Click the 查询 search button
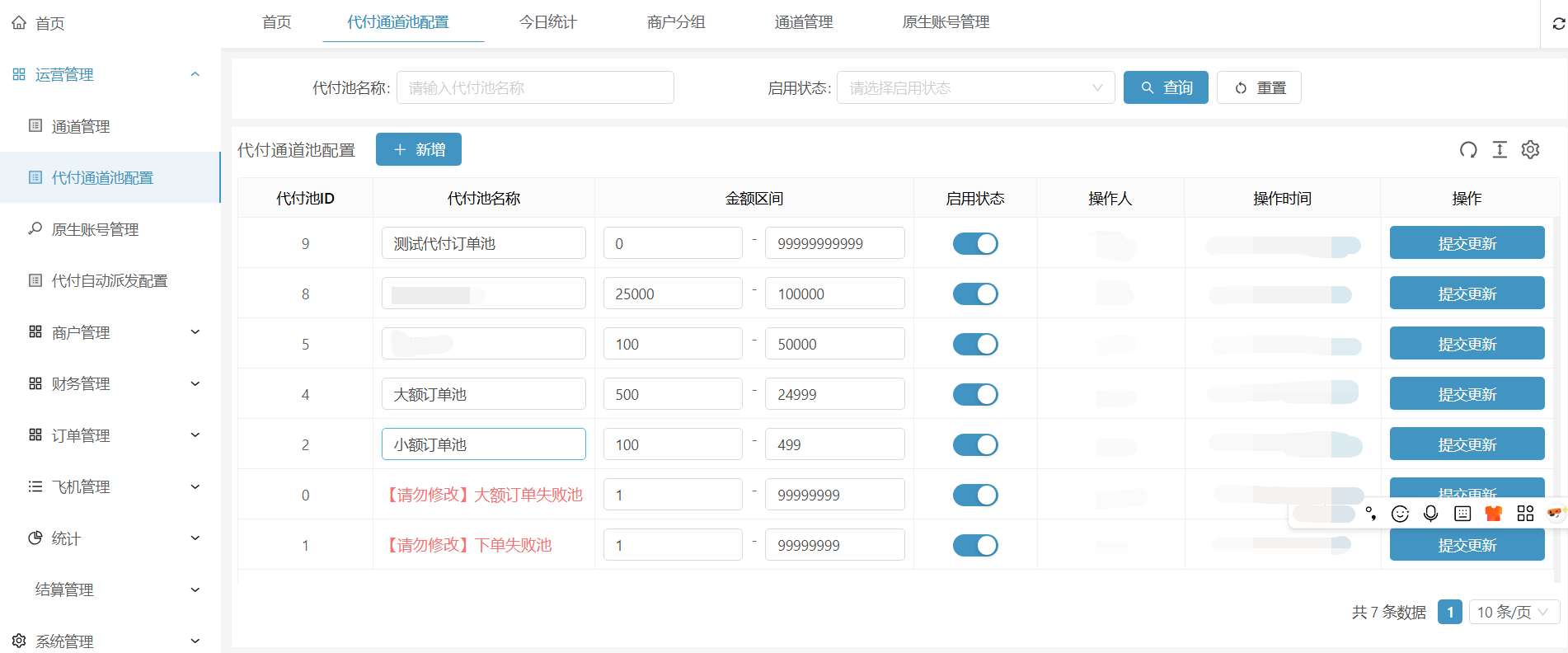 1166,87
